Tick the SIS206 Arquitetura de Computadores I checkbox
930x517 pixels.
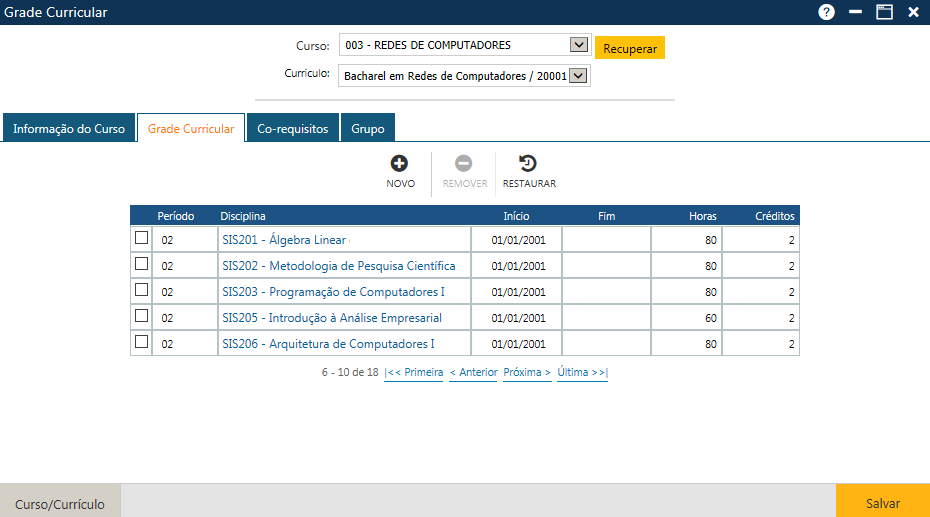click(x=141, y=342)
